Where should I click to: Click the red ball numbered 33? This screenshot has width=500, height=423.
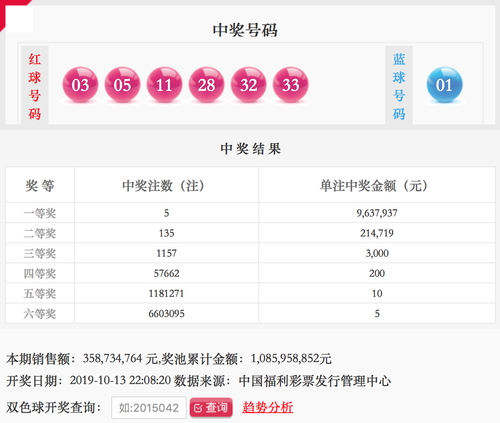[x=290, y=85]
